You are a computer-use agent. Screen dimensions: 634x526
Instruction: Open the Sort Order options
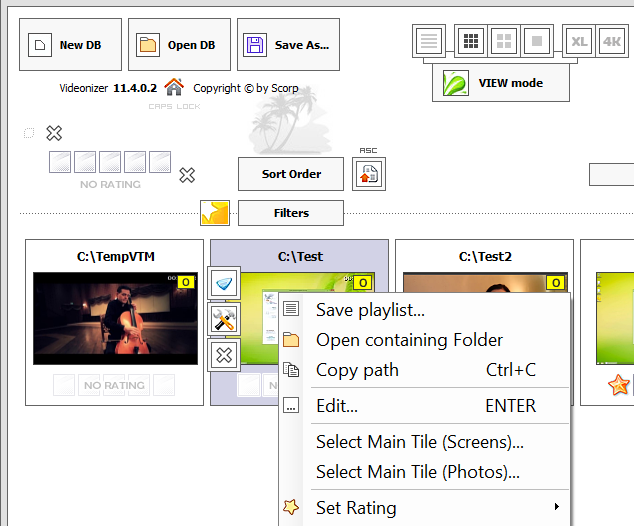click(291, 174)
